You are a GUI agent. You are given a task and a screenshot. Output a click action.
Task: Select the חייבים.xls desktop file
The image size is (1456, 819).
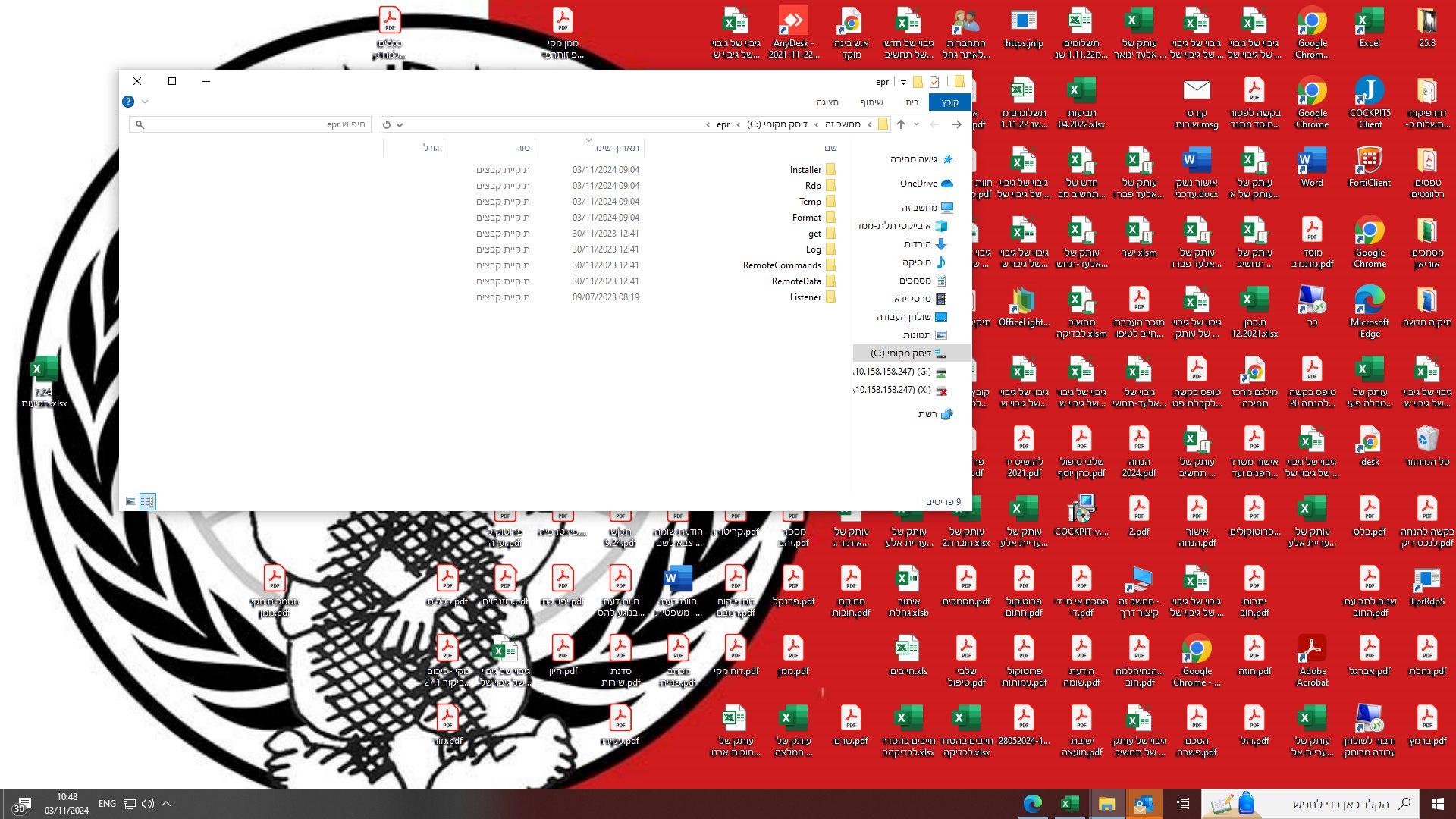908,655
